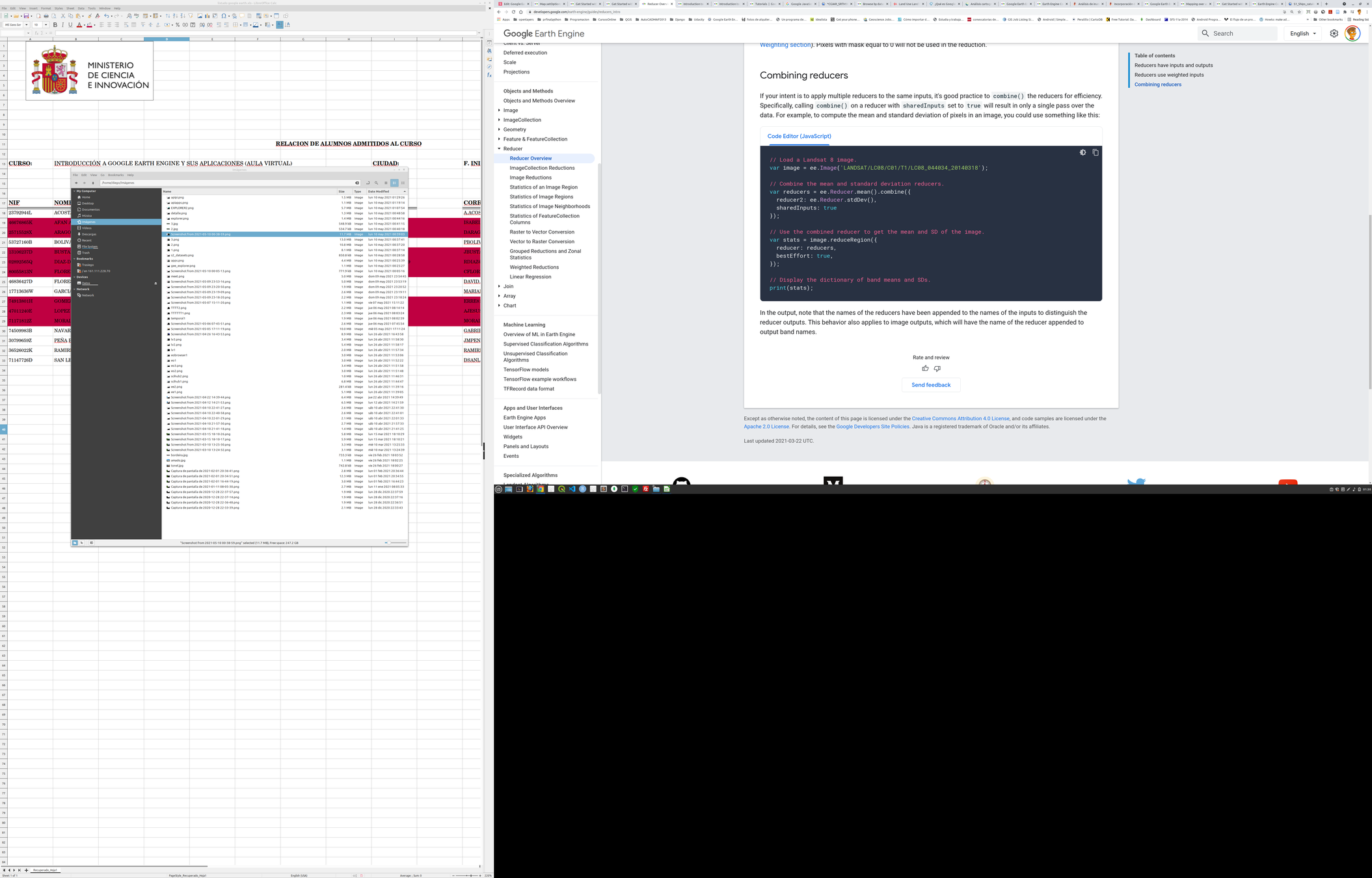Open the Bookmarks menu in file manager
This screenshot has height=878, width=1372.
(x=116, y=175)
